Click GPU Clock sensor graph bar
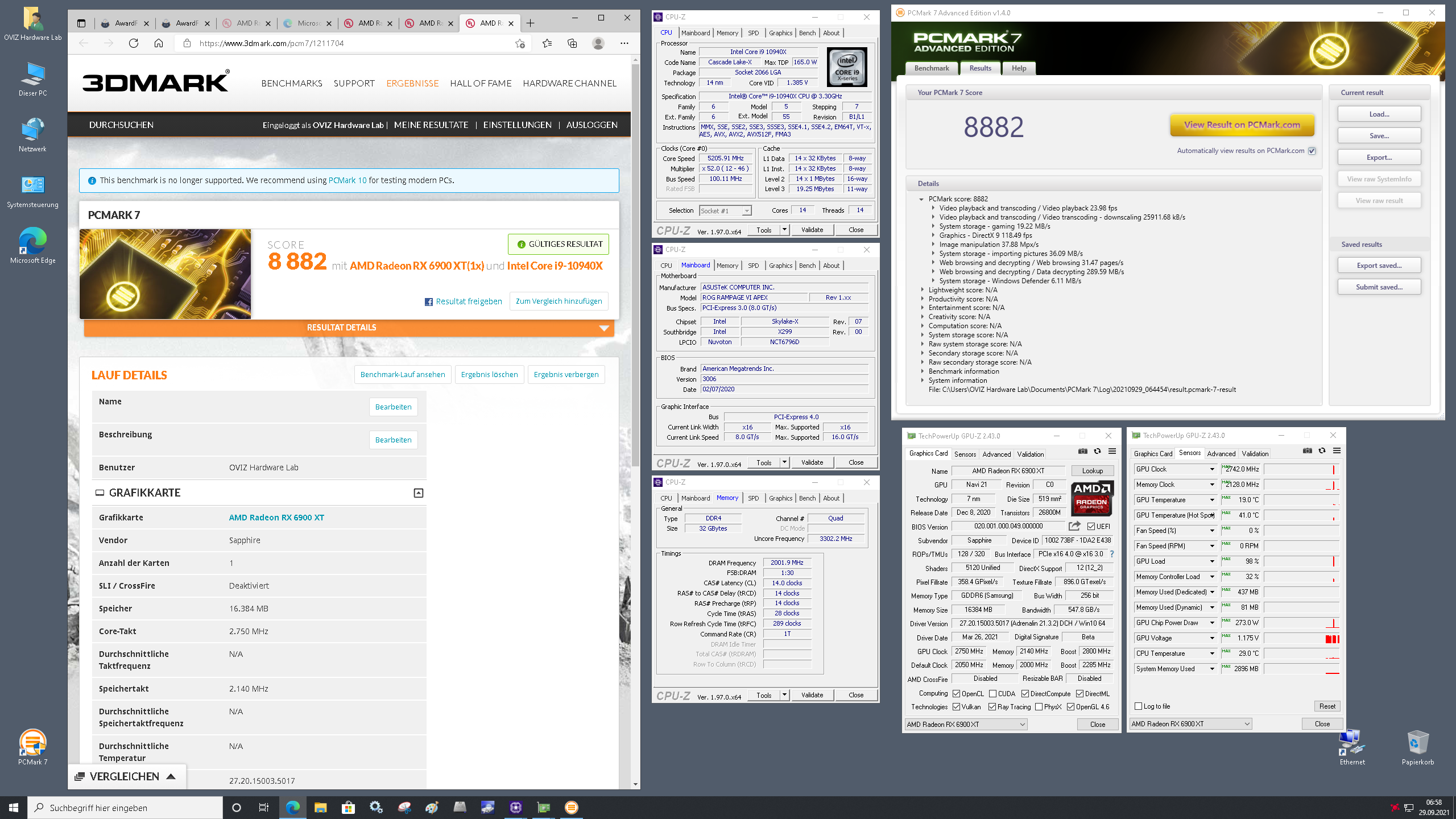1456x819 pixels. click(1301, 469)
